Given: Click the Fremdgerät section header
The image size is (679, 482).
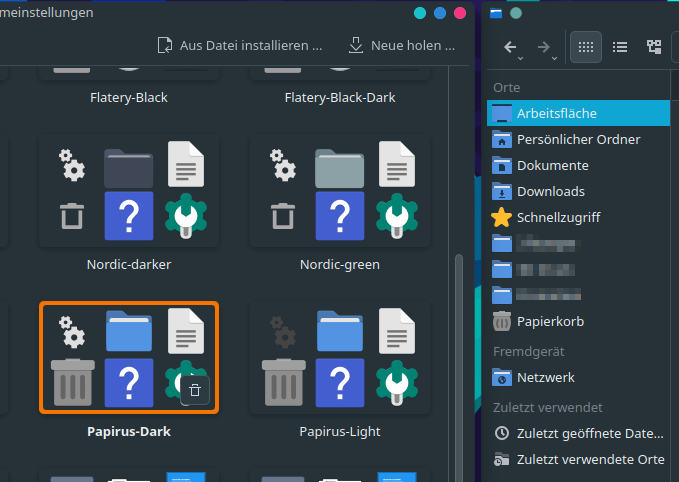Looking at the screenshot, I should [528, 352].
